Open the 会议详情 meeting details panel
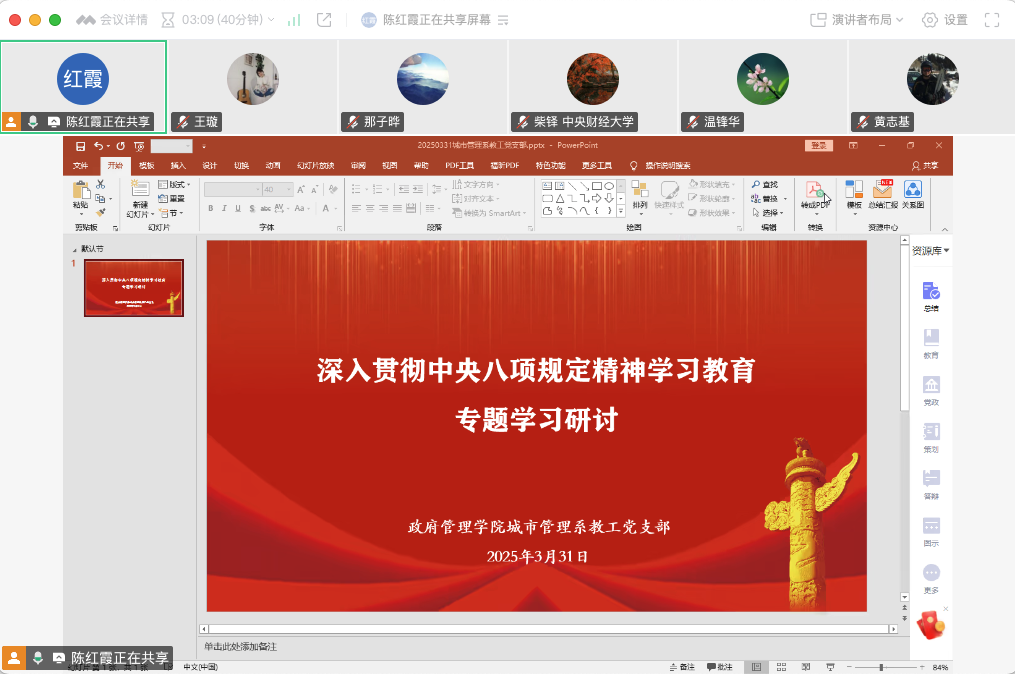This screenshot has height=674, width=1015. coord(112,20)
